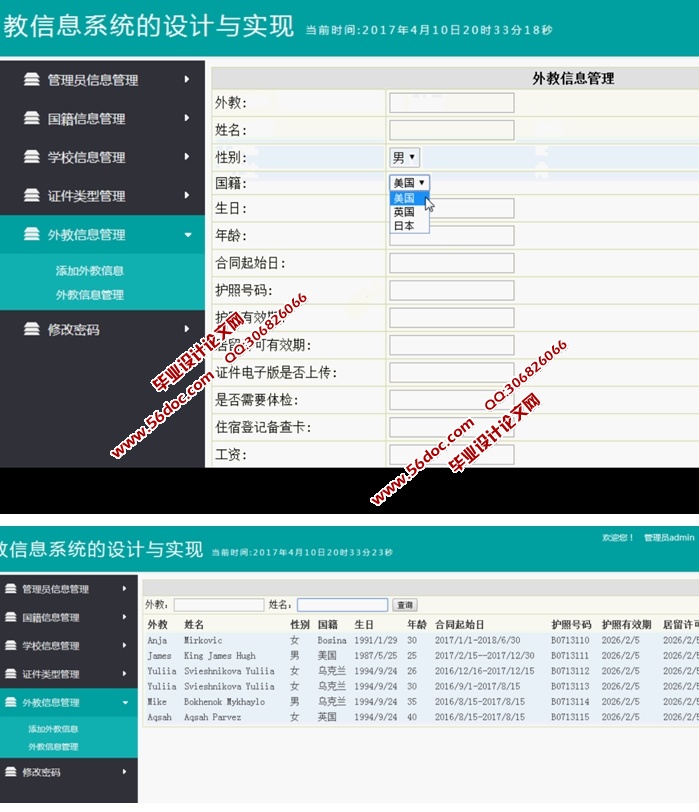Open 添加外教信息 submenu item in upper sidebar

pyautogui.click(x=90, y=271)
